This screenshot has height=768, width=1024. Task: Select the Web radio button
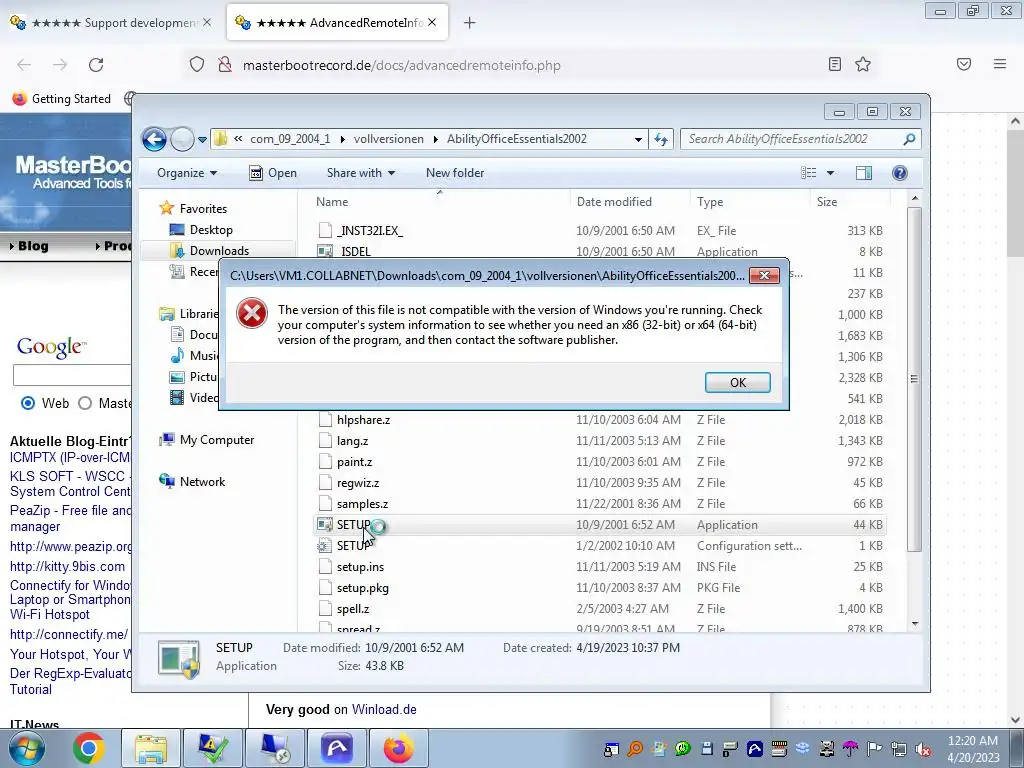28,403
